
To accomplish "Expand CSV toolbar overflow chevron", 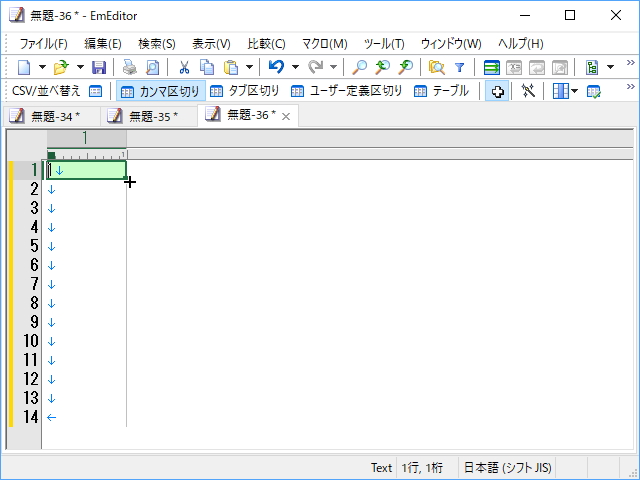I will 631,87.
